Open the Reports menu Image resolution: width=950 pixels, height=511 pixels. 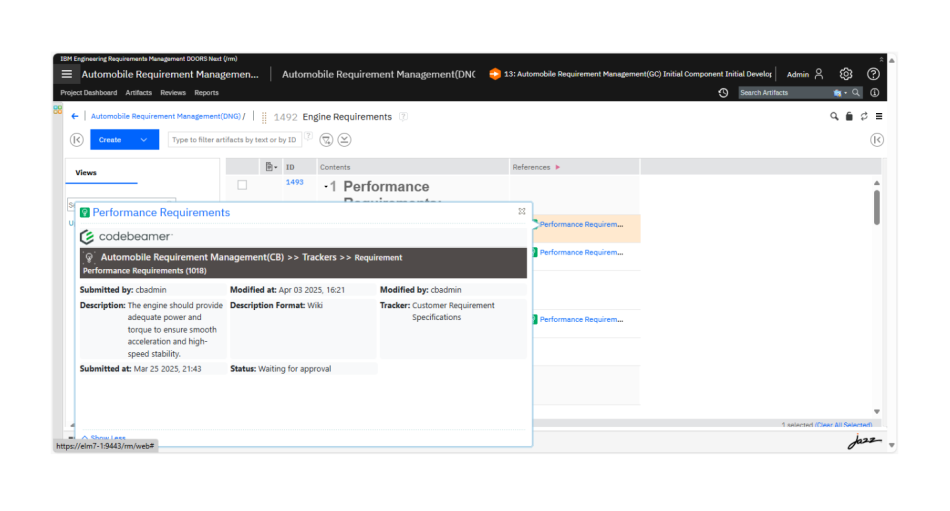[x=207, y=93]
